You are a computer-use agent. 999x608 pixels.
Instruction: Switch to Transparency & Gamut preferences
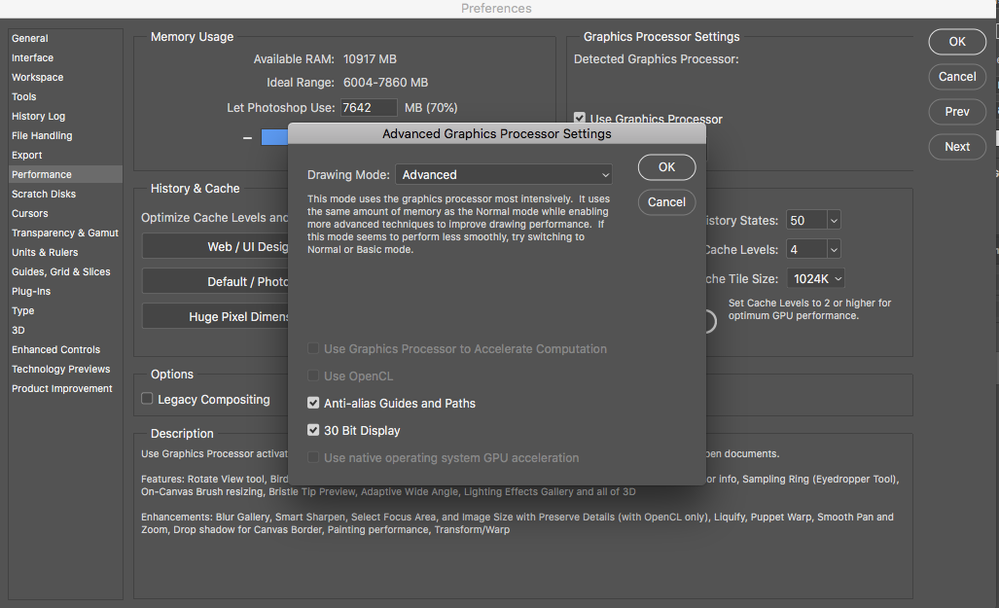point(65,233)
